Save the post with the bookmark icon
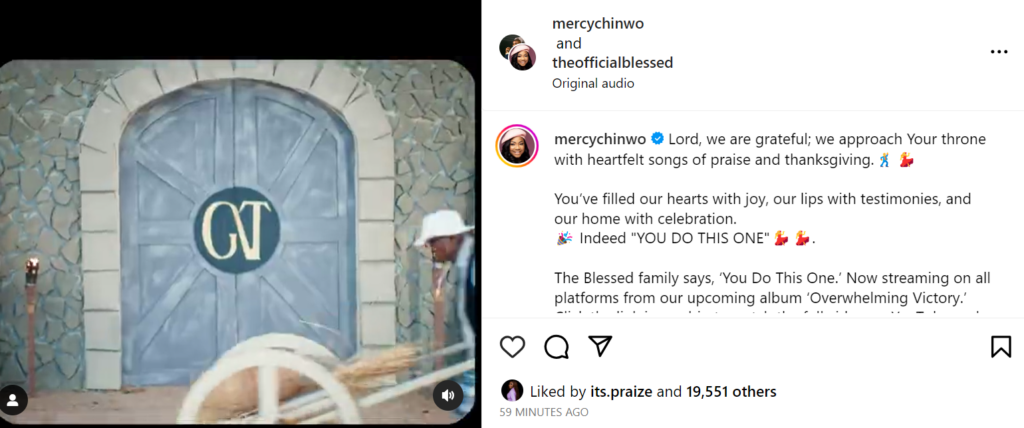Viewport: 1024px width, 428px height. (1000, 346)
